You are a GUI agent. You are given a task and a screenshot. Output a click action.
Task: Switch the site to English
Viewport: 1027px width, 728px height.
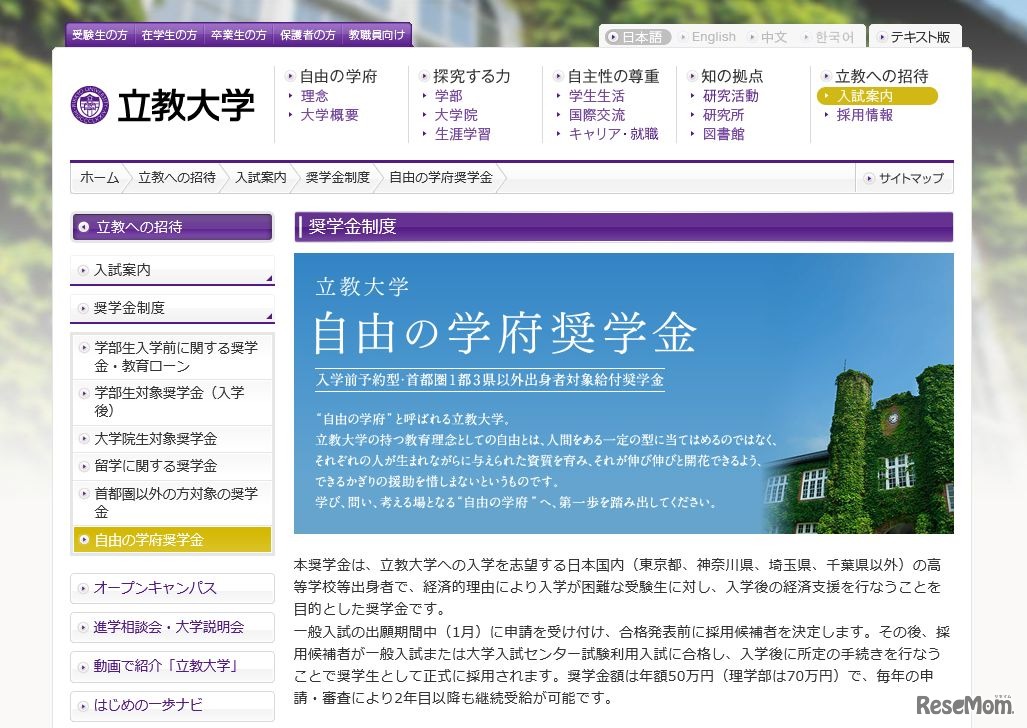coord(712,36)
